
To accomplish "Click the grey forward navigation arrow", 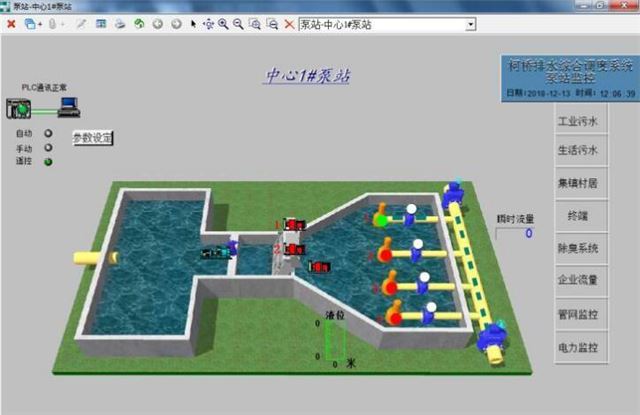I will pos(176,24).
